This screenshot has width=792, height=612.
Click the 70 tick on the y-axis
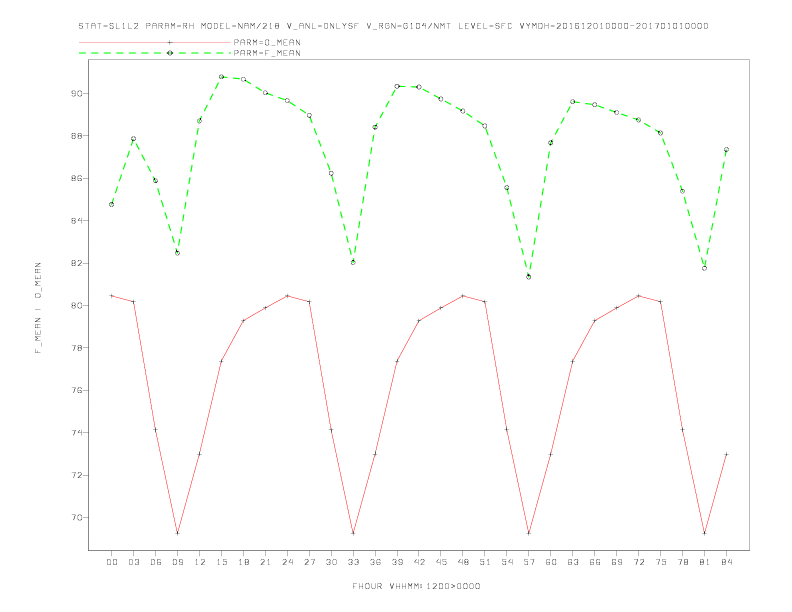77,518
